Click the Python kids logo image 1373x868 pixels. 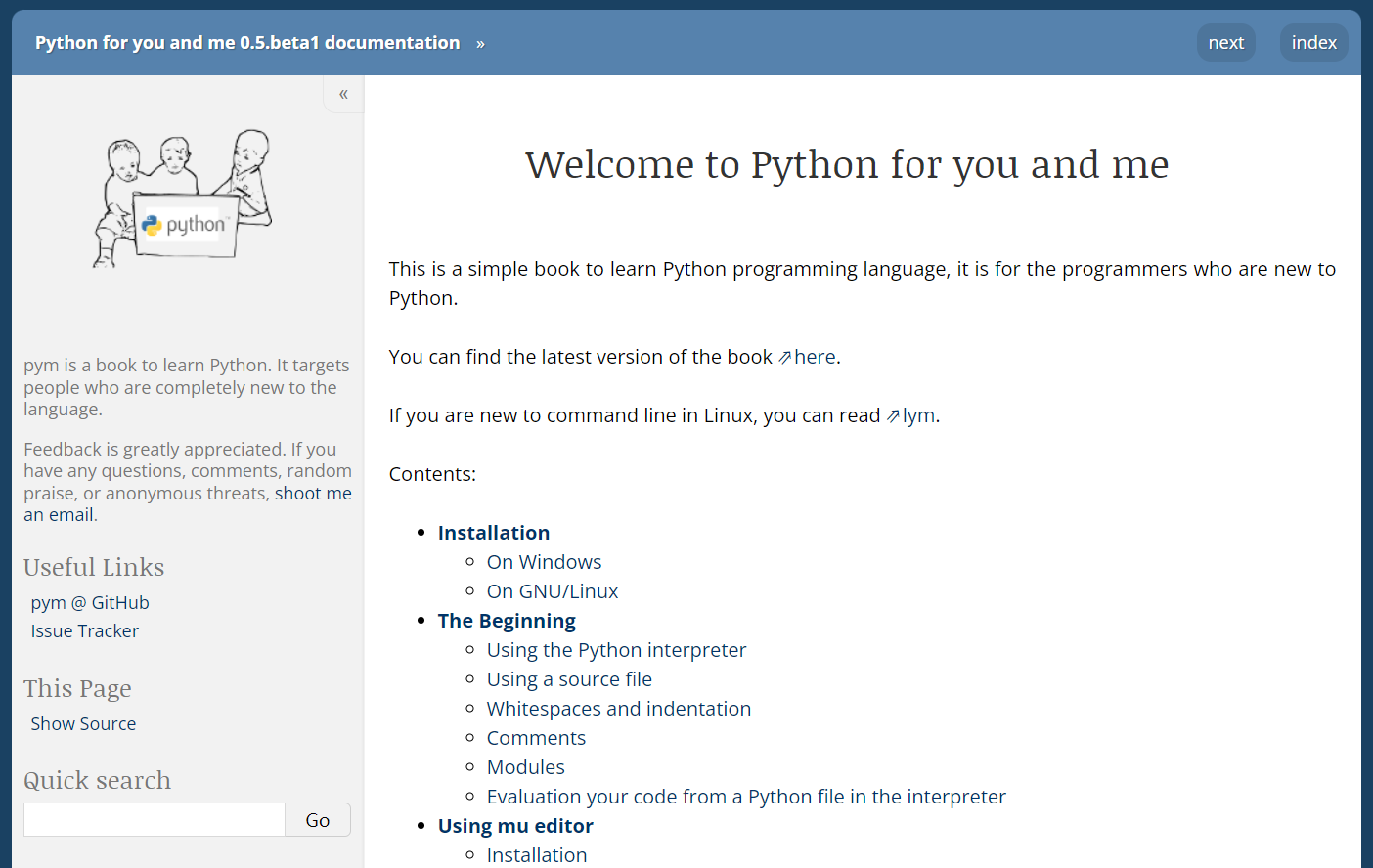coord(183,198)
